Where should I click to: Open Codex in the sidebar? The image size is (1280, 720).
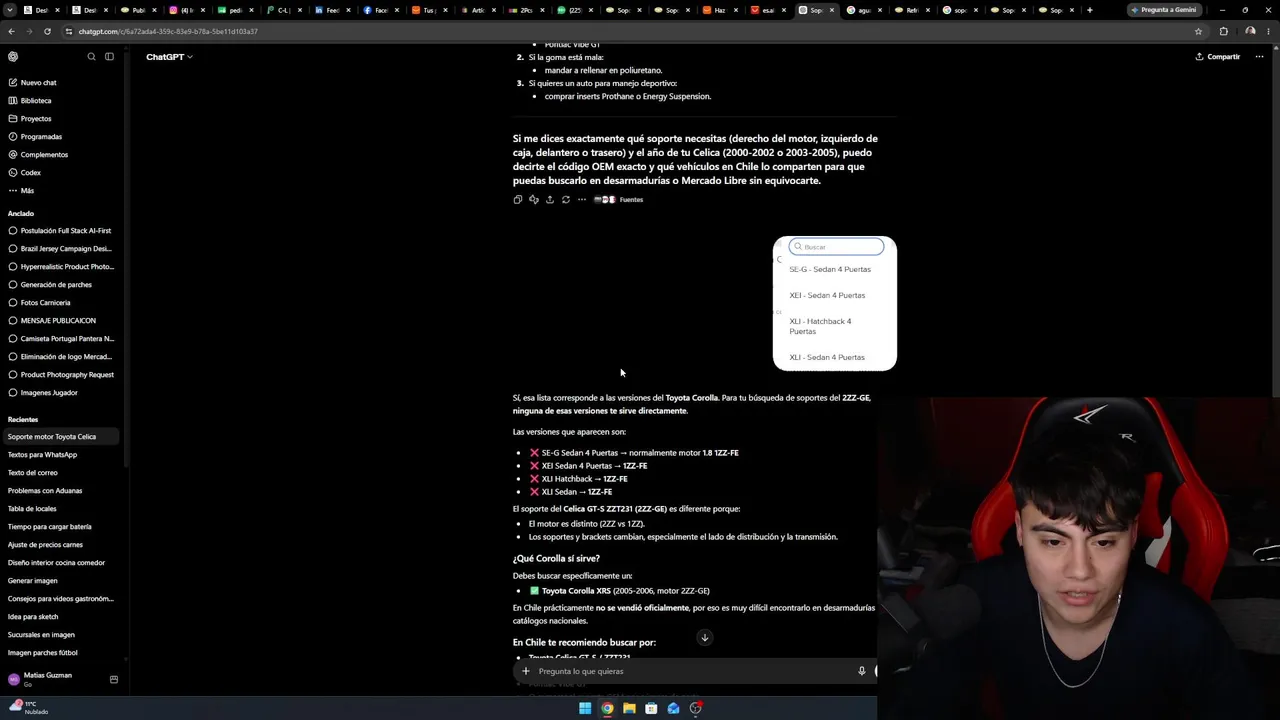point(31,173)
